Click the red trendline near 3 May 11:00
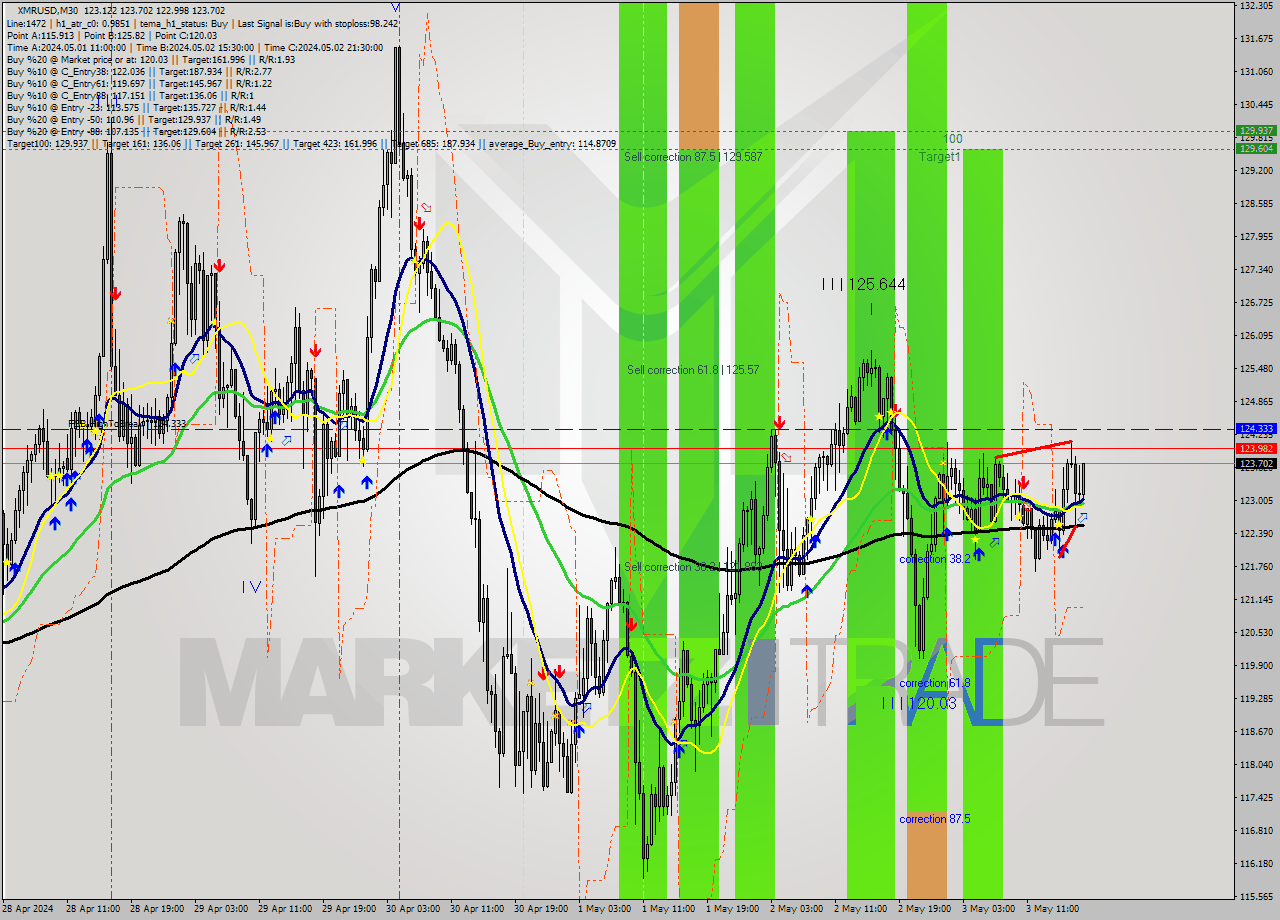Viewport: 1280px width, 920px height. click(1034, 449)
